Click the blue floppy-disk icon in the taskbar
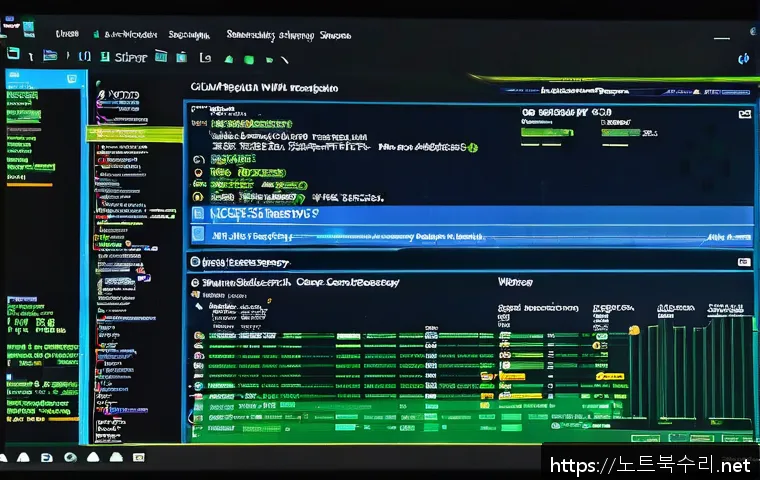This screenshot has width=760, height=480. click(47, 457)
